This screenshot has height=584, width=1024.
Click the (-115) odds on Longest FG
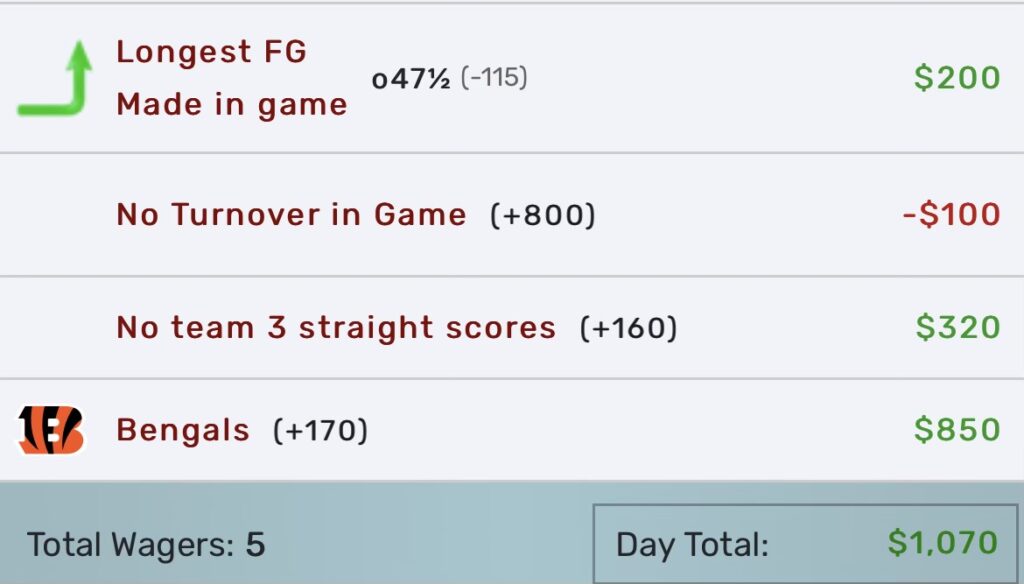tap(494, 78)
